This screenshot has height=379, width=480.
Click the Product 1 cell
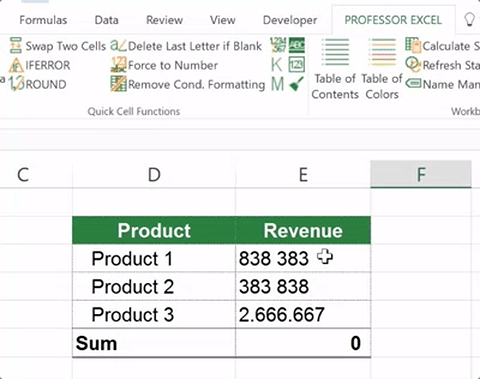click(x=154, y=258)
